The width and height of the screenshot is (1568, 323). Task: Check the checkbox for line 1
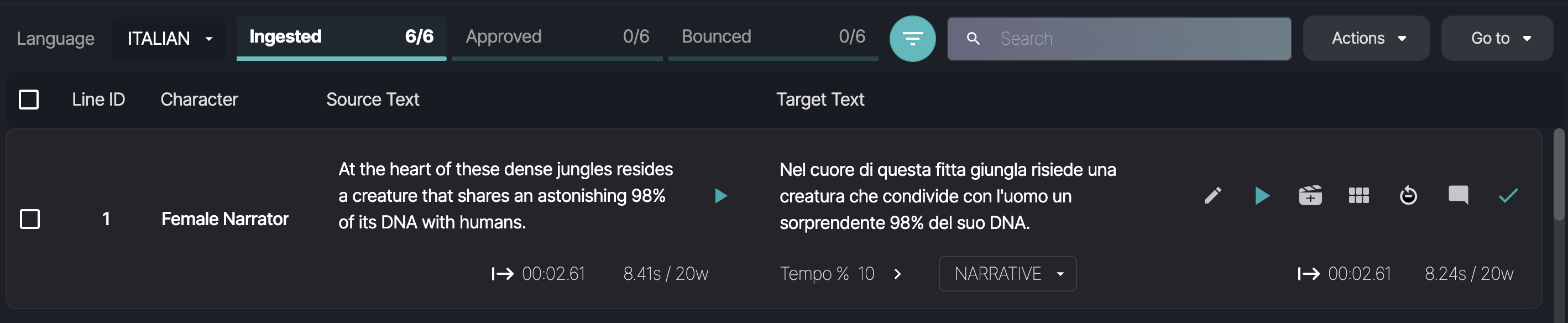30,219
